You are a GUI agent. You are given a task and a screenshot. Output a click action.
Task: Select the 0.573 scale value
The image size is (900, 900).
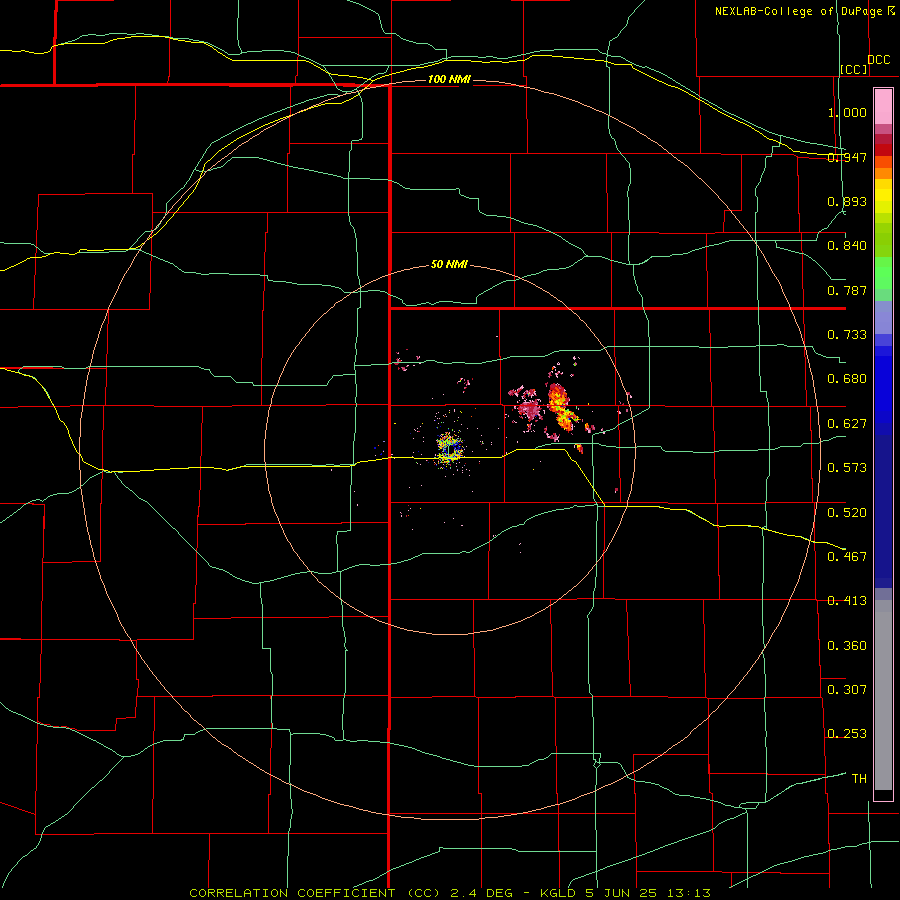tap(847, 468)
